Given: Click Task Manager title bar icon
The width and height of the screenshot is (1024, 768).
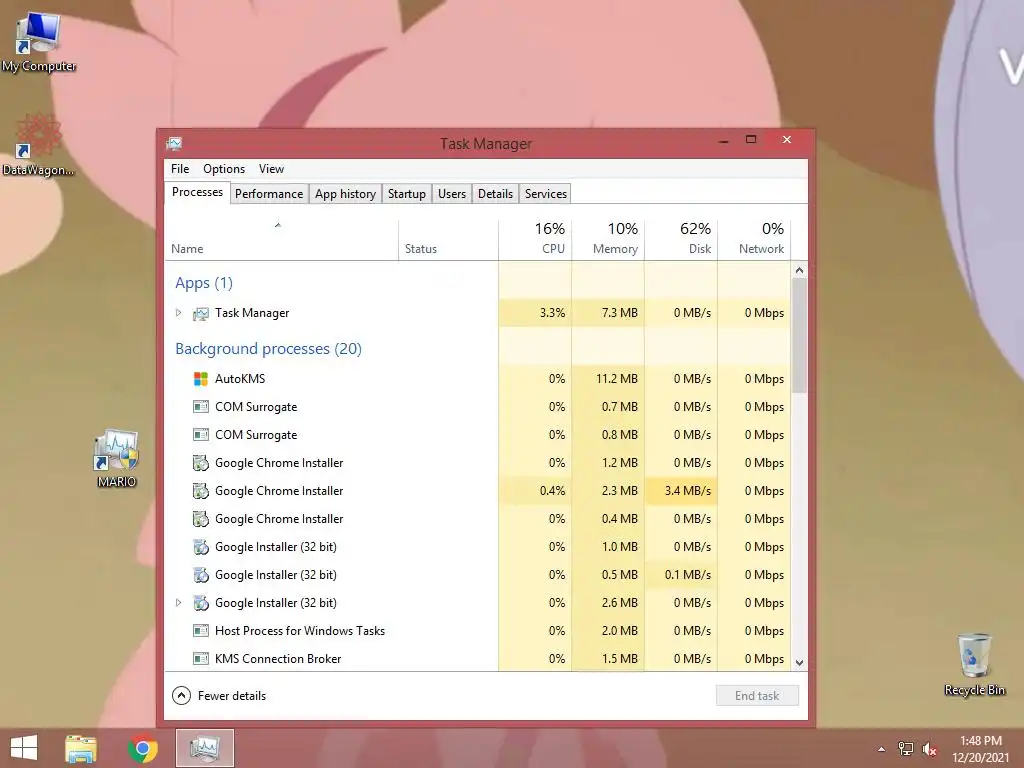Looking at the screenshot, I should [x=174, y=144].
